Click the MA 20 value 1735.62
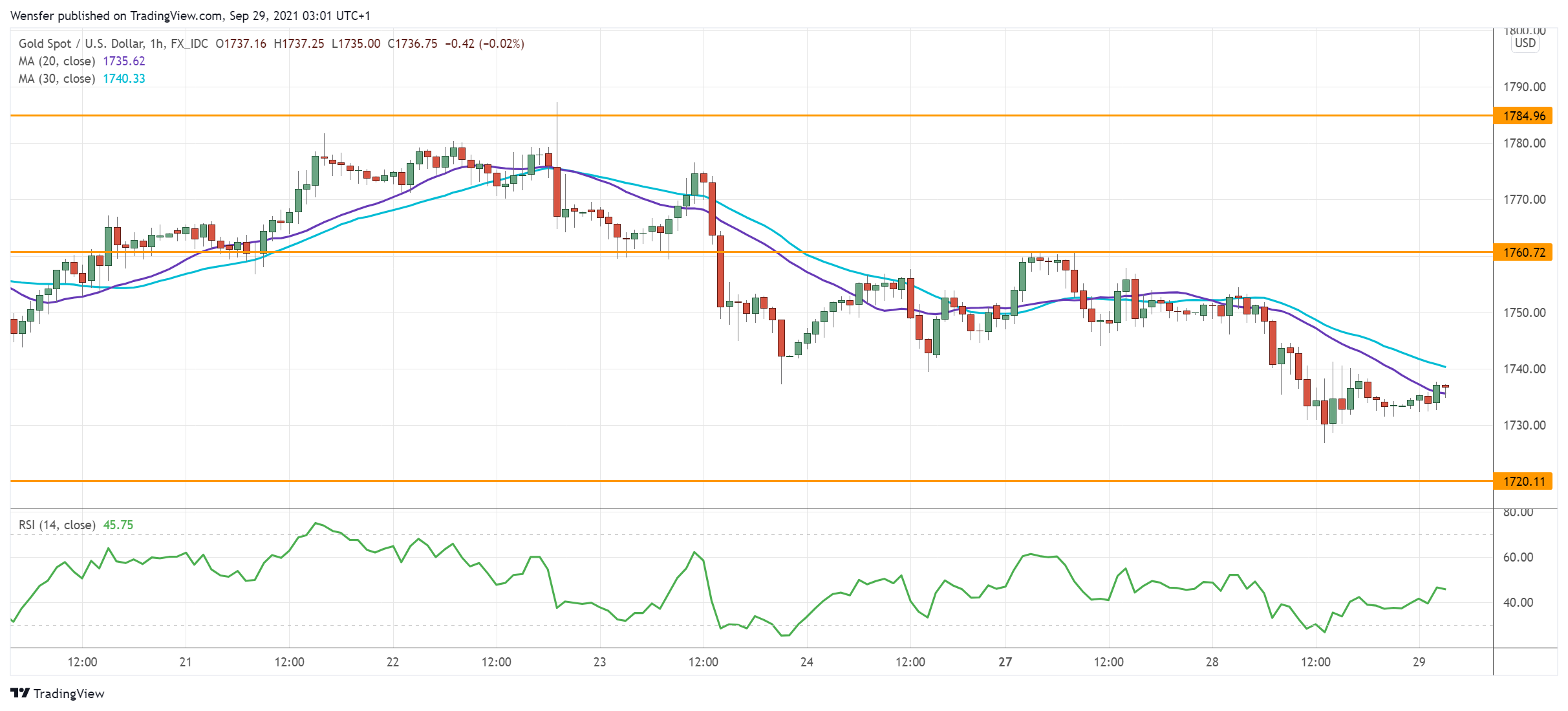This screenshot has height=711, width=1568. point(124,61)
